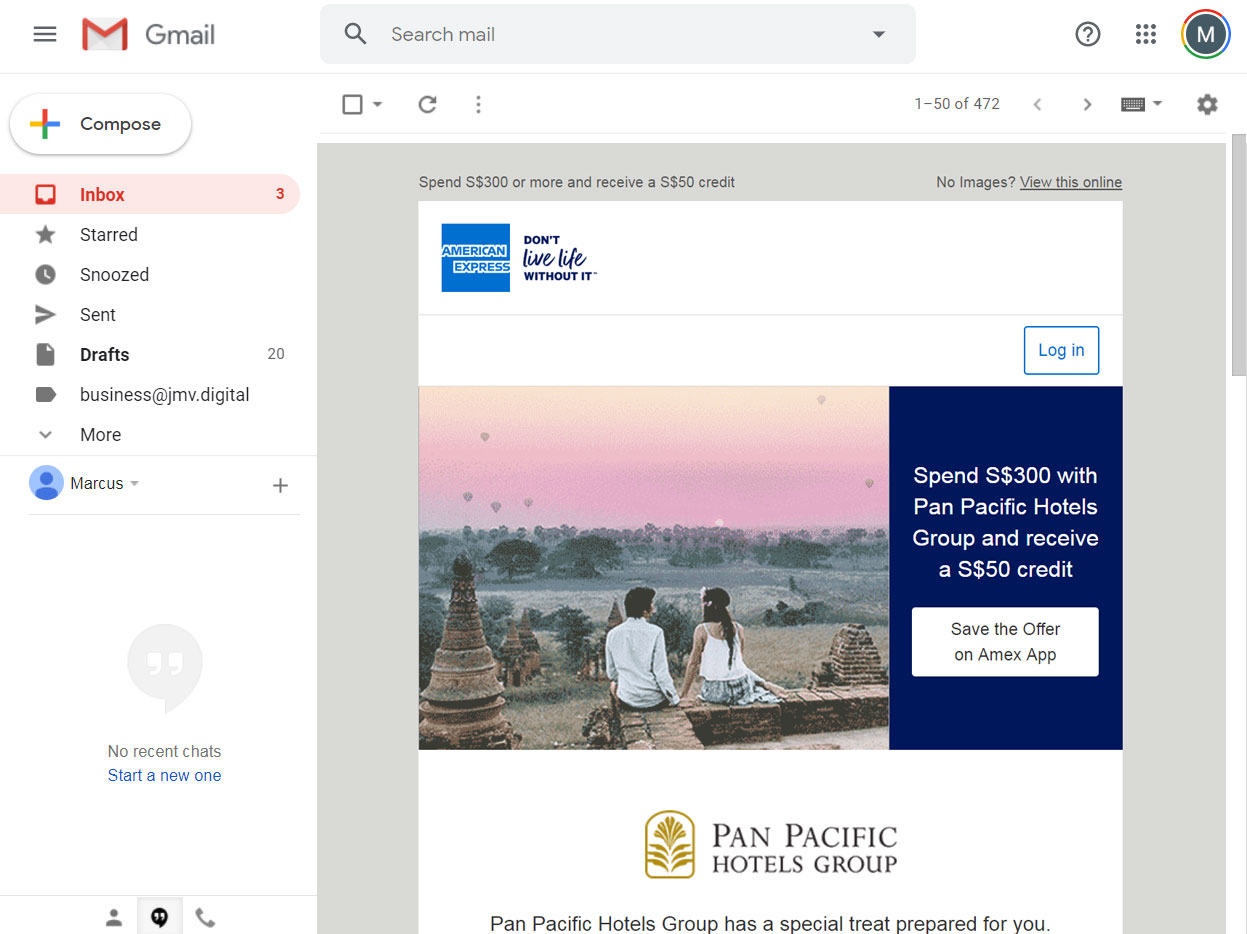Image resolution: width=1247 pixels, height=934 pixels.
Task: Open the select options dropdown arrow
Action: (x=377, y=104)
